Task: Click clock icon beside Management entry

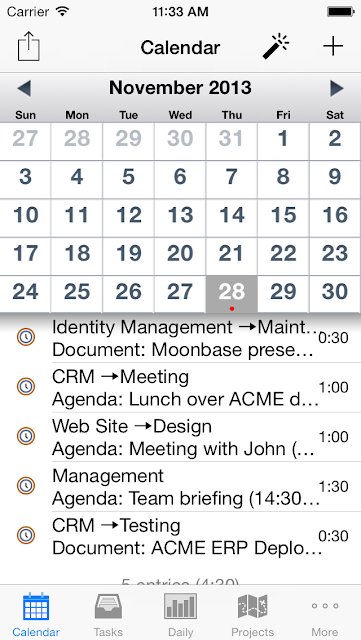Action: pos(26,486)
